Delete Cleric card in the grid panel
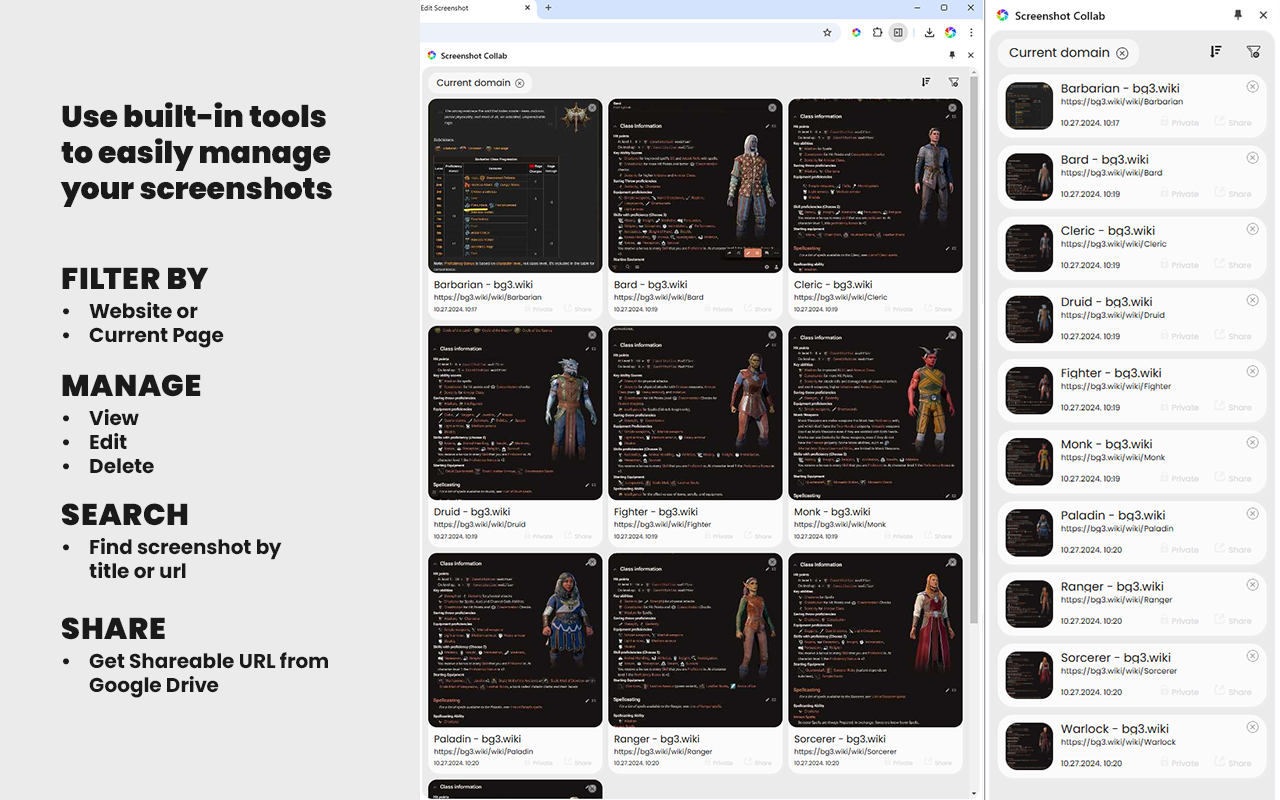This screenshot has height=800, width=1280. tap(952, 108)
